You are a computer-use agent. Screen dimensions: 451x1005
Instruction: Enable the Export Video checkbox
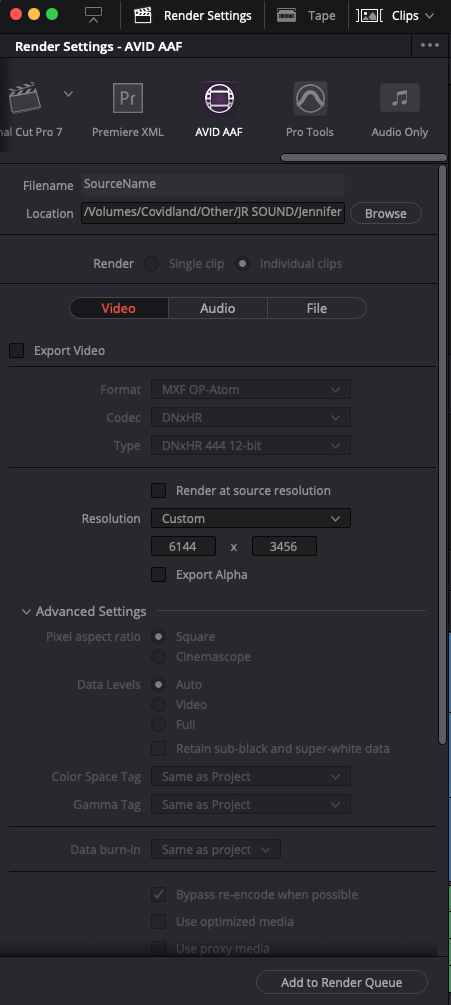click(x=17, y=351)
